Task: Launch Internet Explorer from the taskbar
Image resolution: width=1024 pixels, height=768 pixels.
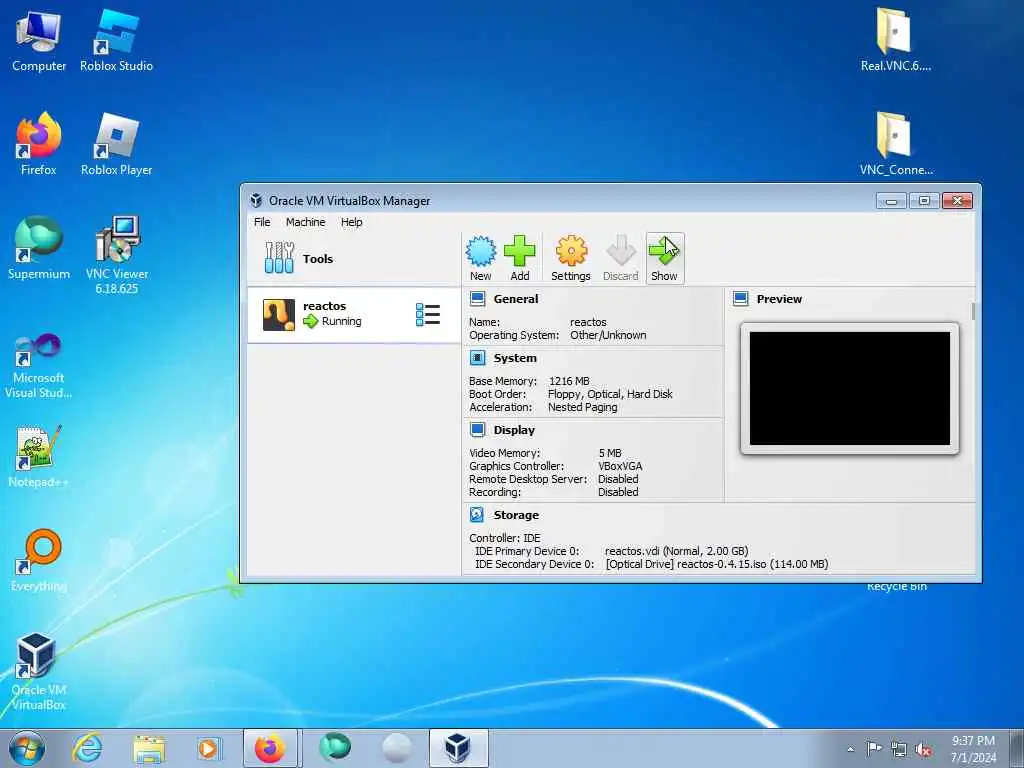Action: [x=87, y=748]
